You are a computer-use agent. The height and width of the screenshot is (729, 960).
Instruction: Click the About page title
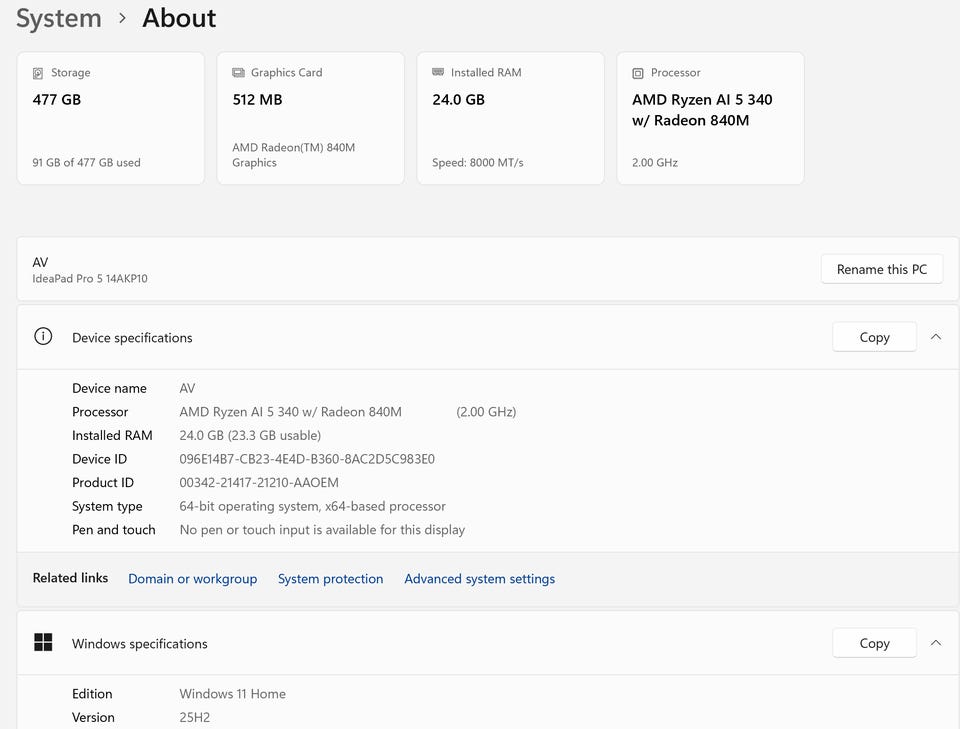[x=179, y=18]
